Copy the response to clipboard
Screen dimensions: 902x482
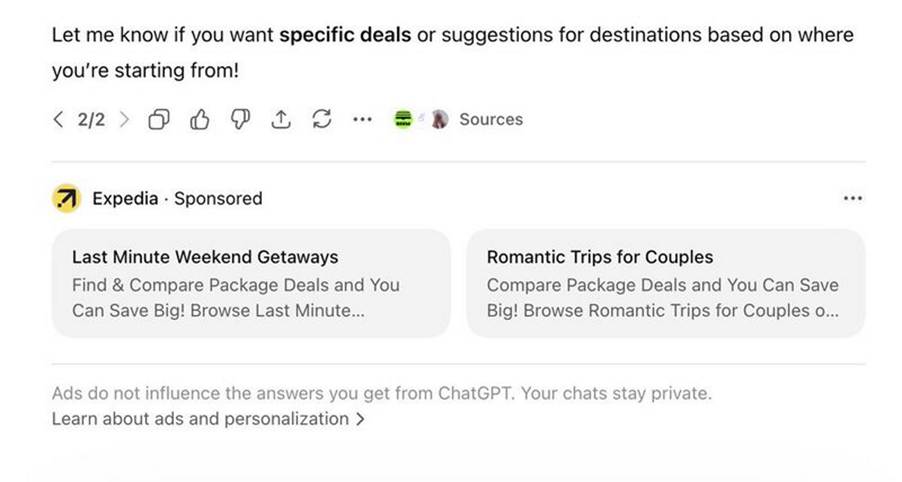pos(158,120)
